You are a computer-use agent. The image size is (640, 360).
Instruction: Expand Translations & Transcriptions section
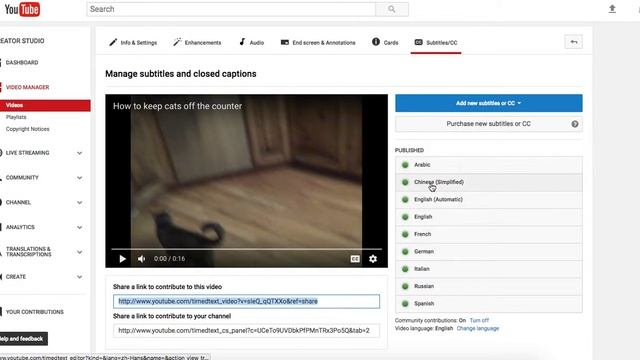click(x=80, y=252)
